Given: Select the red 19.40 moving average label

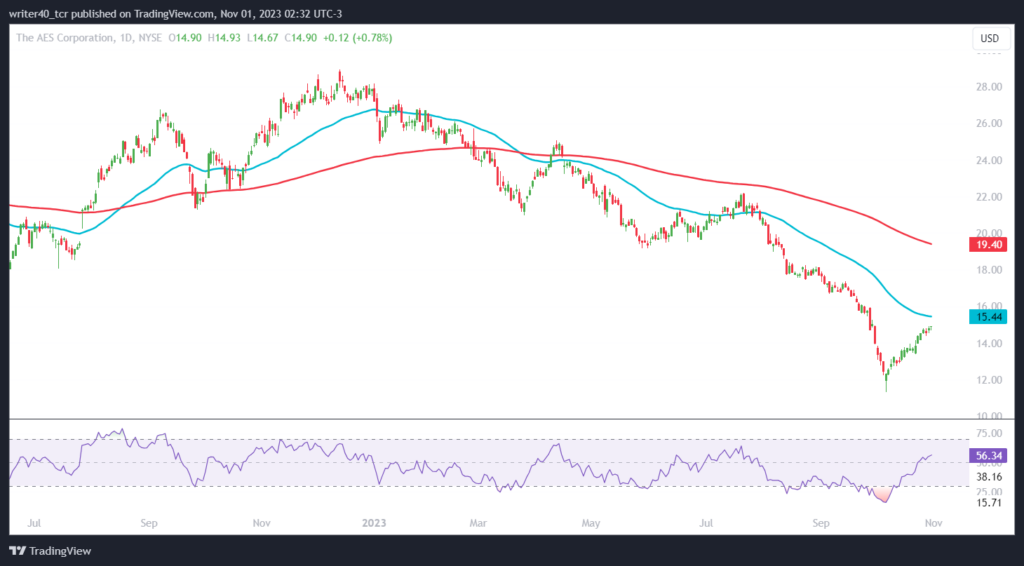Looking at the screenshot, I should (988, 245).
